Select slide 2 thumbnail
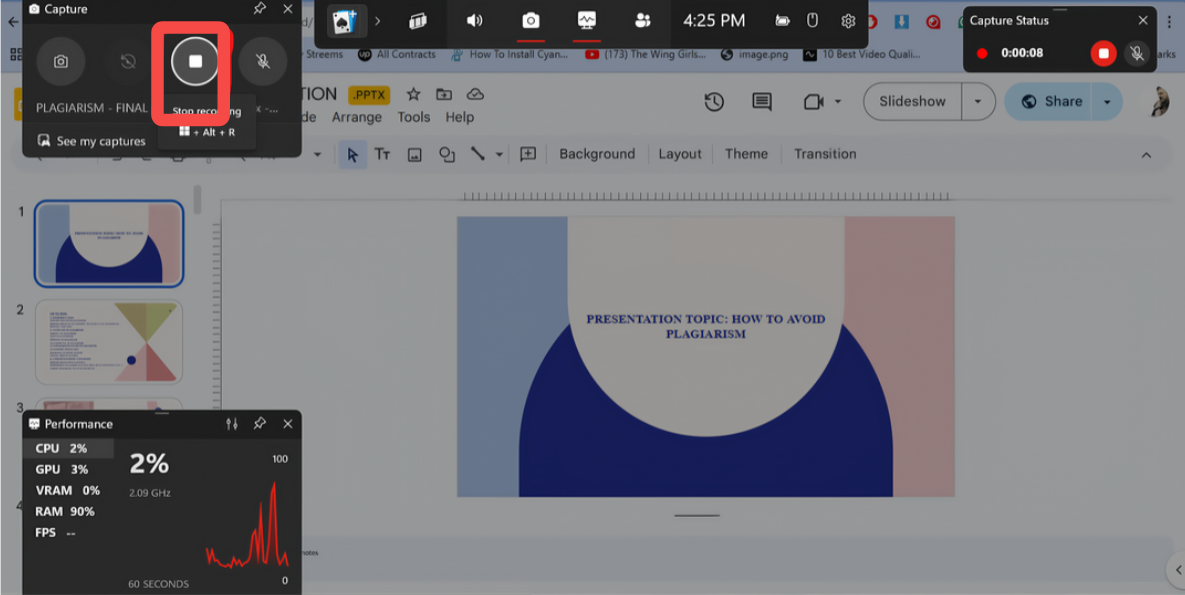Screen dimensions: 1185x595 pyautogui.click(x=110, y=342)
